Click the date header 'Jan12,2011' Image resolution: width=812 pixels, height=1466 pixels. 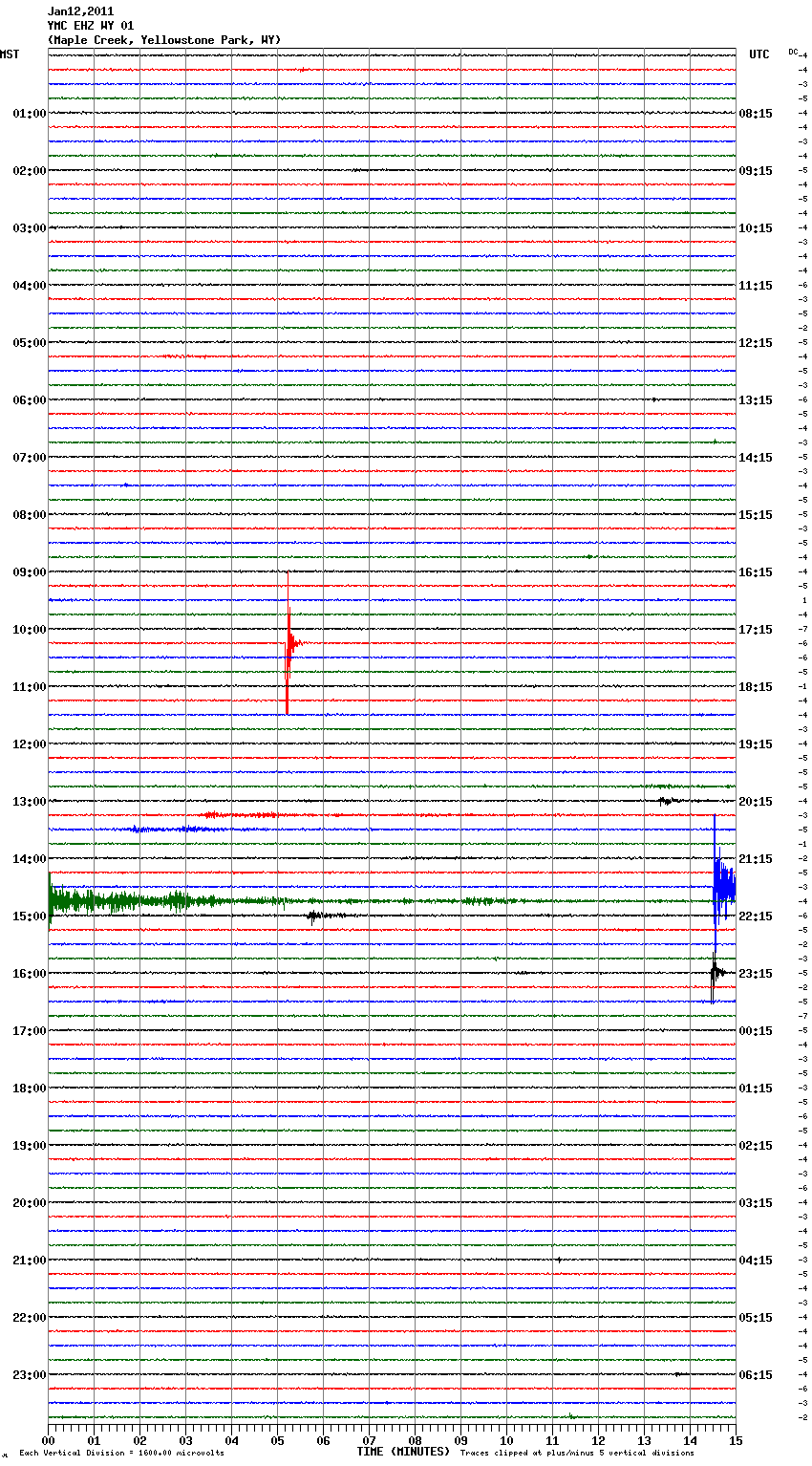click(x=80, y=11)
